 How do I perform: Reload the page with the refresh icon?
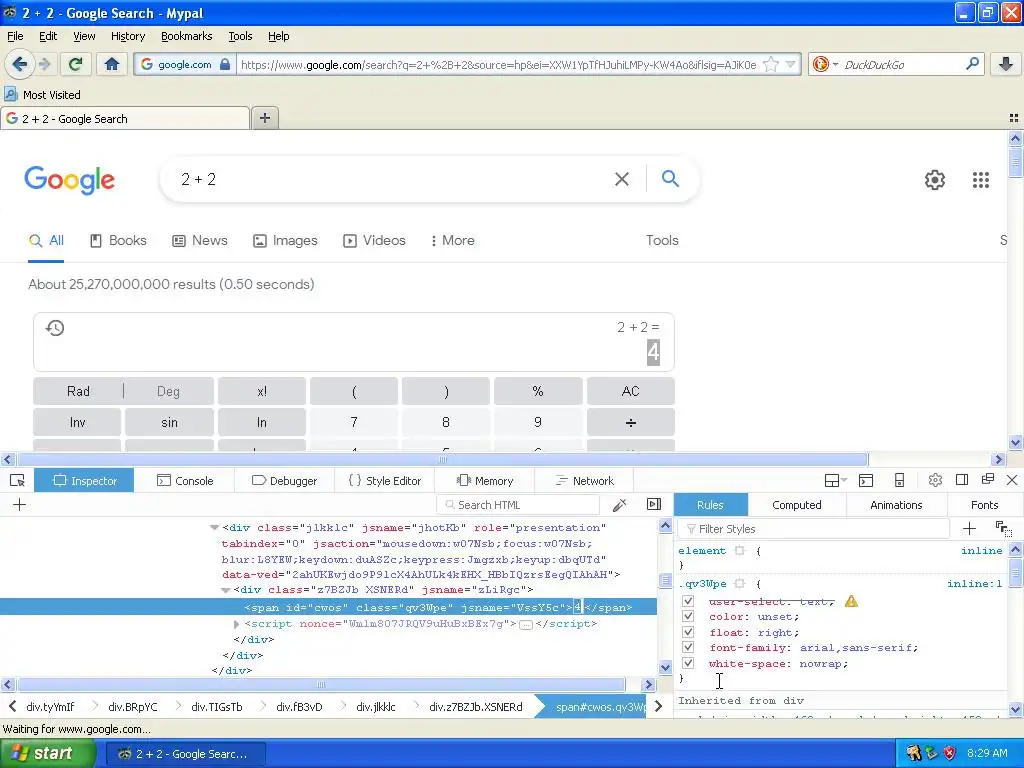pyautogui.click(x=76, y=64)
